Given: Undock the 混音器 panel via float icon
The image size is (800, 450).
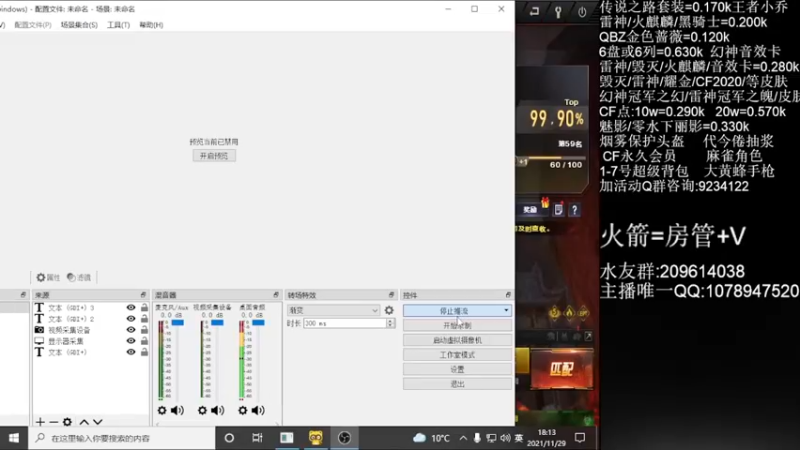Looking at the screenshot, I should click(276, 295).
